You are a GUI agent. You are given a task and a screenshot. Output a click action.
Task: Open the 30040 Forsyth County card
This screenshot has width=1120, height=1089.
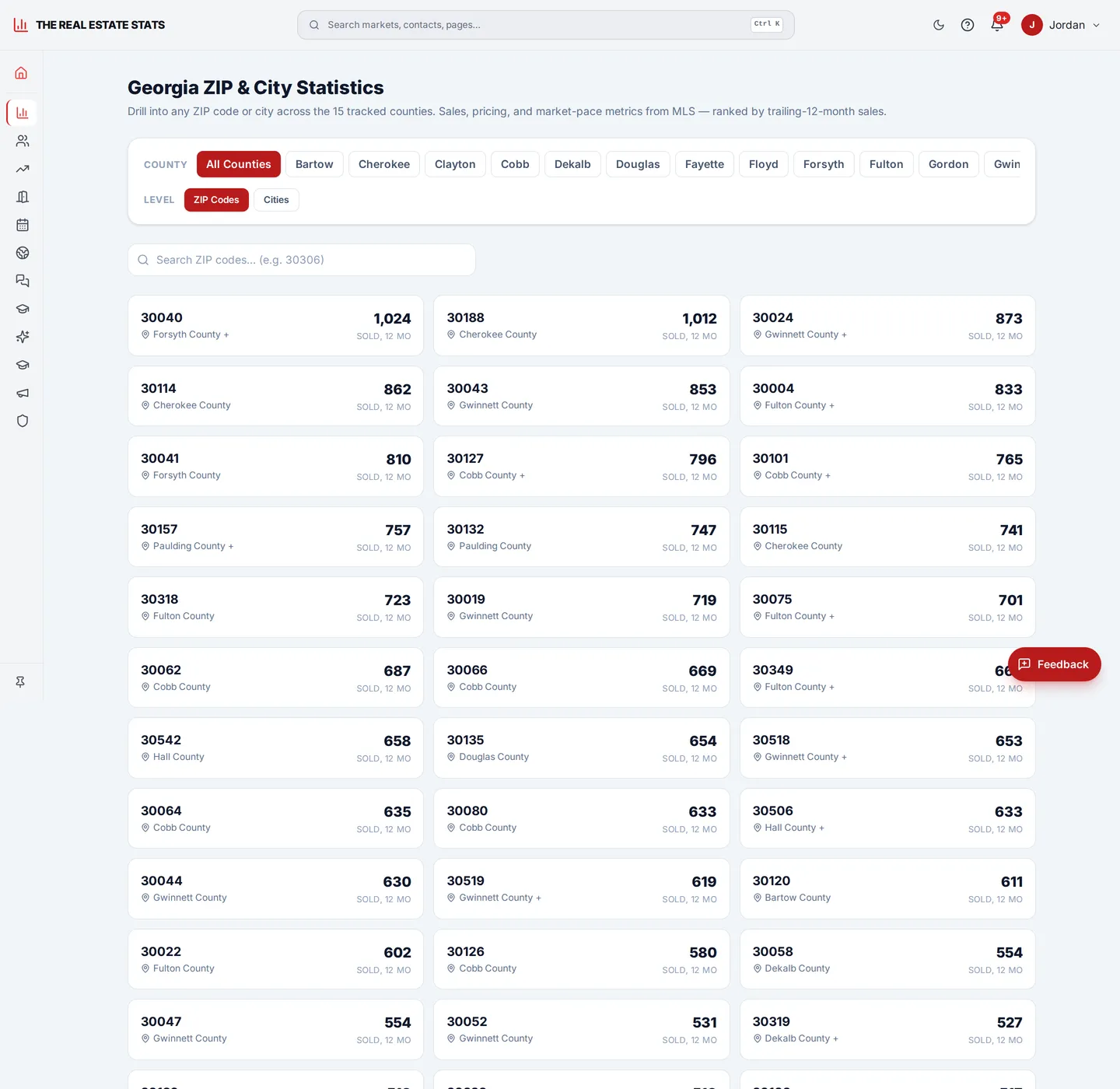(x=275, y=325)
